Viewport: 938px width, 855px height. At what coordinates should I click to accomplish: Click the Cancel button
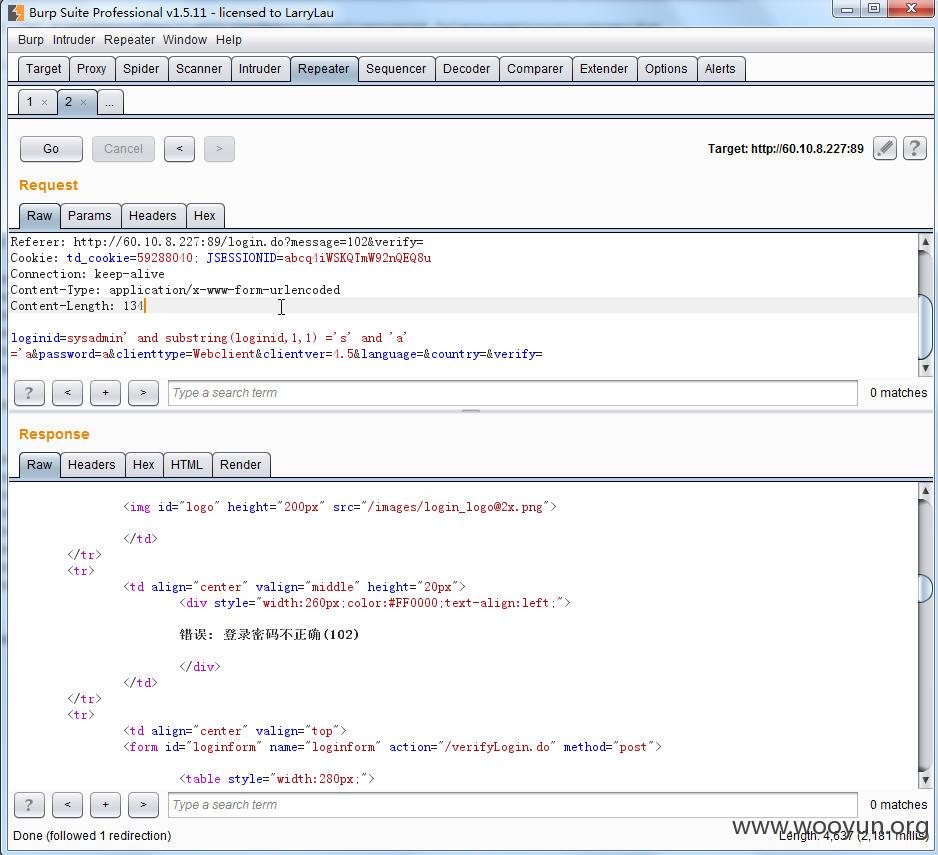[123, 149]
